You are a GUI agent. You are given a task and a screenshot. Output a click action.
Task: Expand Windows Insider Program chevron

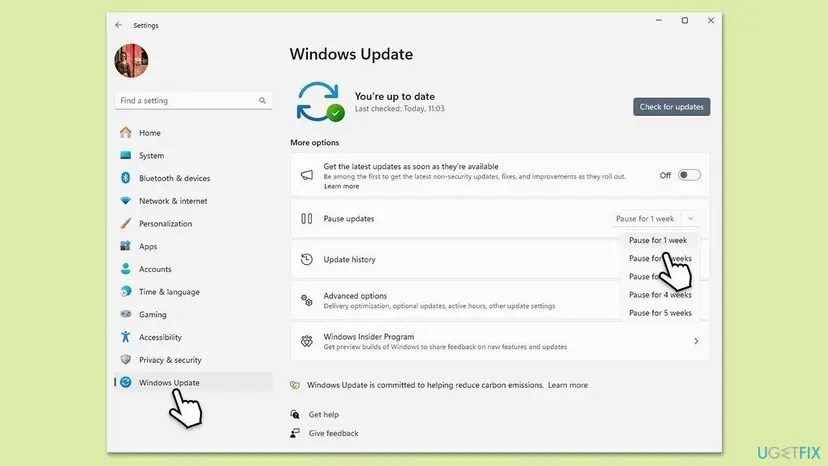(696, 341)
